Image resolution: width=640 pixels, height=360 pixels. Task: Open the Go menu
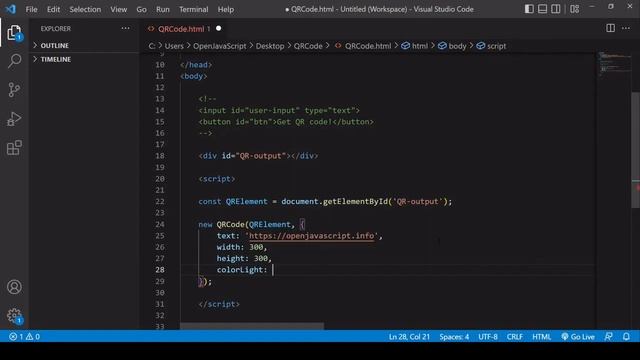coord(141,9)
